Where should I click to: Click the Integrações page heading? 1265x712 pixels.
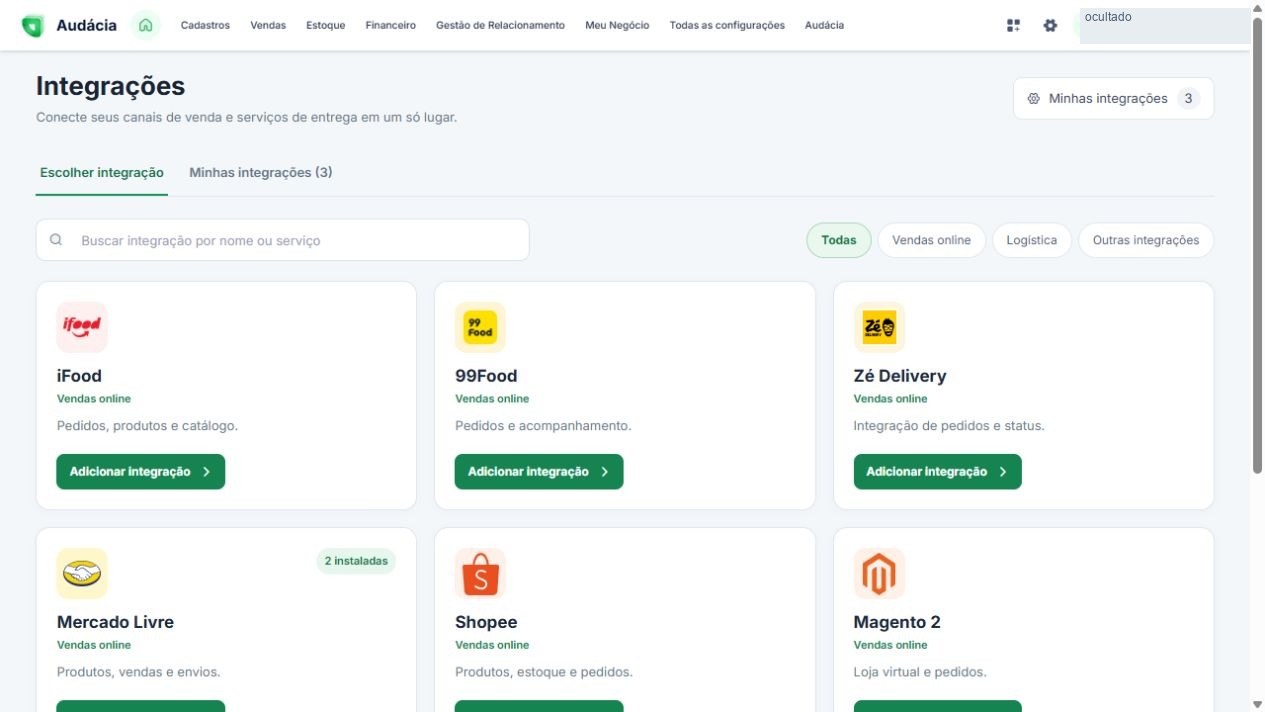pyautogui.click(x=111, y=86)
